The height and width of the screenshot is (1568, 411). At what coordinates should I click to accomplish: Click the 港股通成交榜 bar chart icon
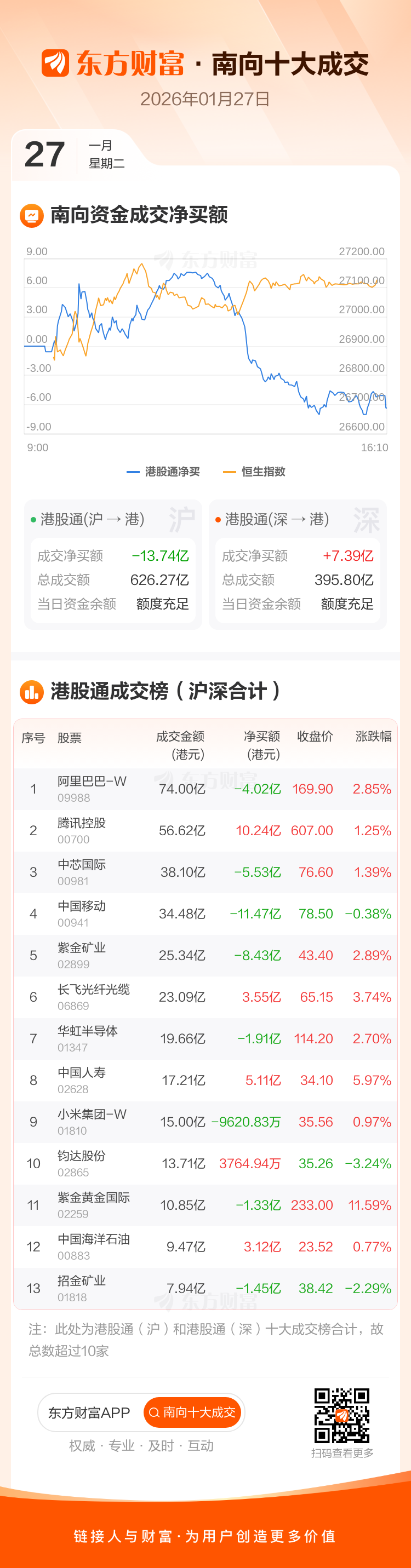[x=32, y=692]
